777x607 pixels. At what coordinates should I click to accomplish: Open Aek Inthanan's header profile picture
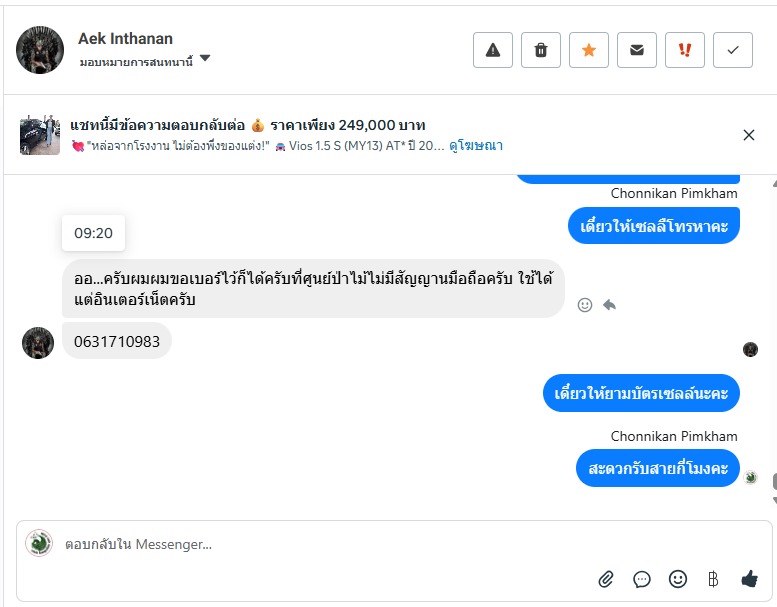pyautogui.click(x=41, y=49)
